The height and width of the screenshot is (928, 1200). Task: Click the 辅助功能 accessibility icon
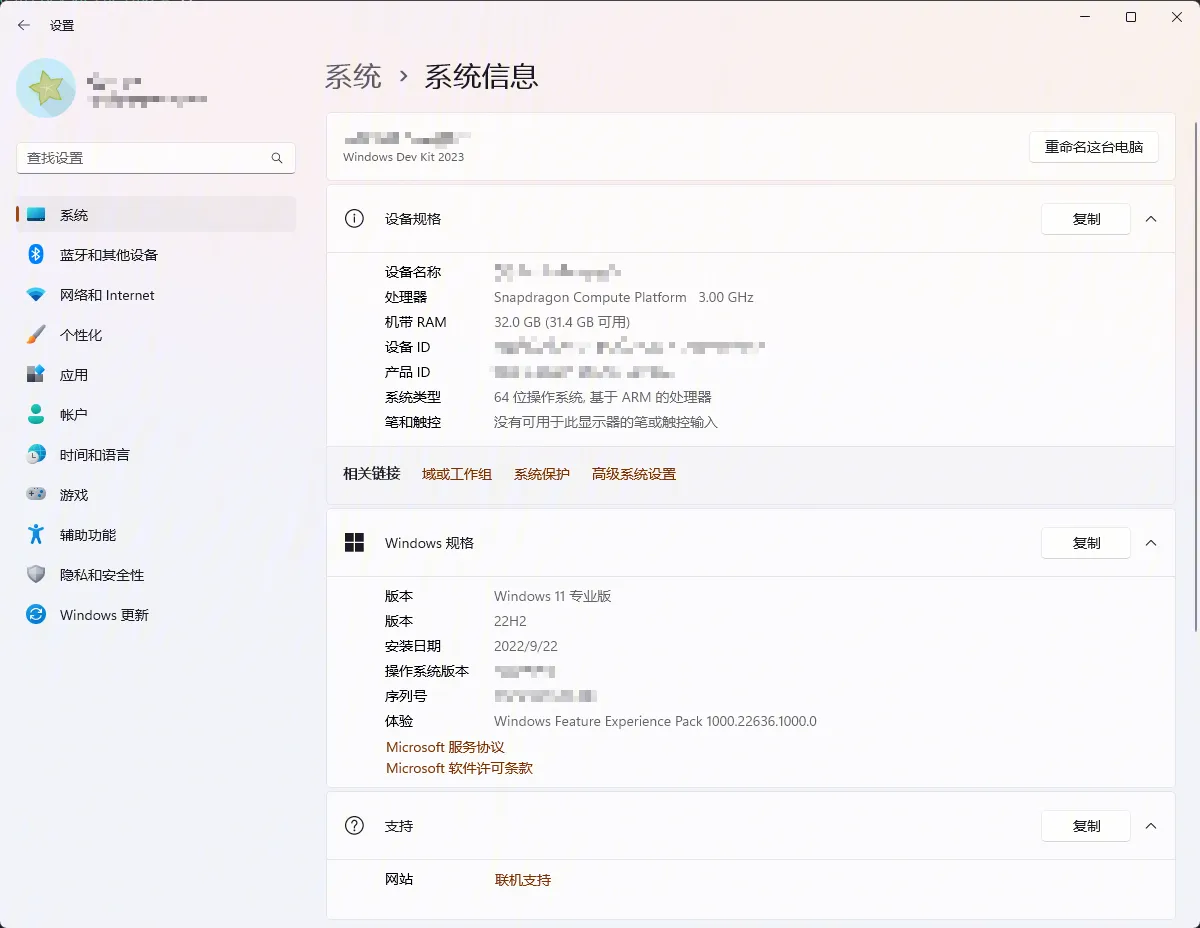[x=36, y=534]
